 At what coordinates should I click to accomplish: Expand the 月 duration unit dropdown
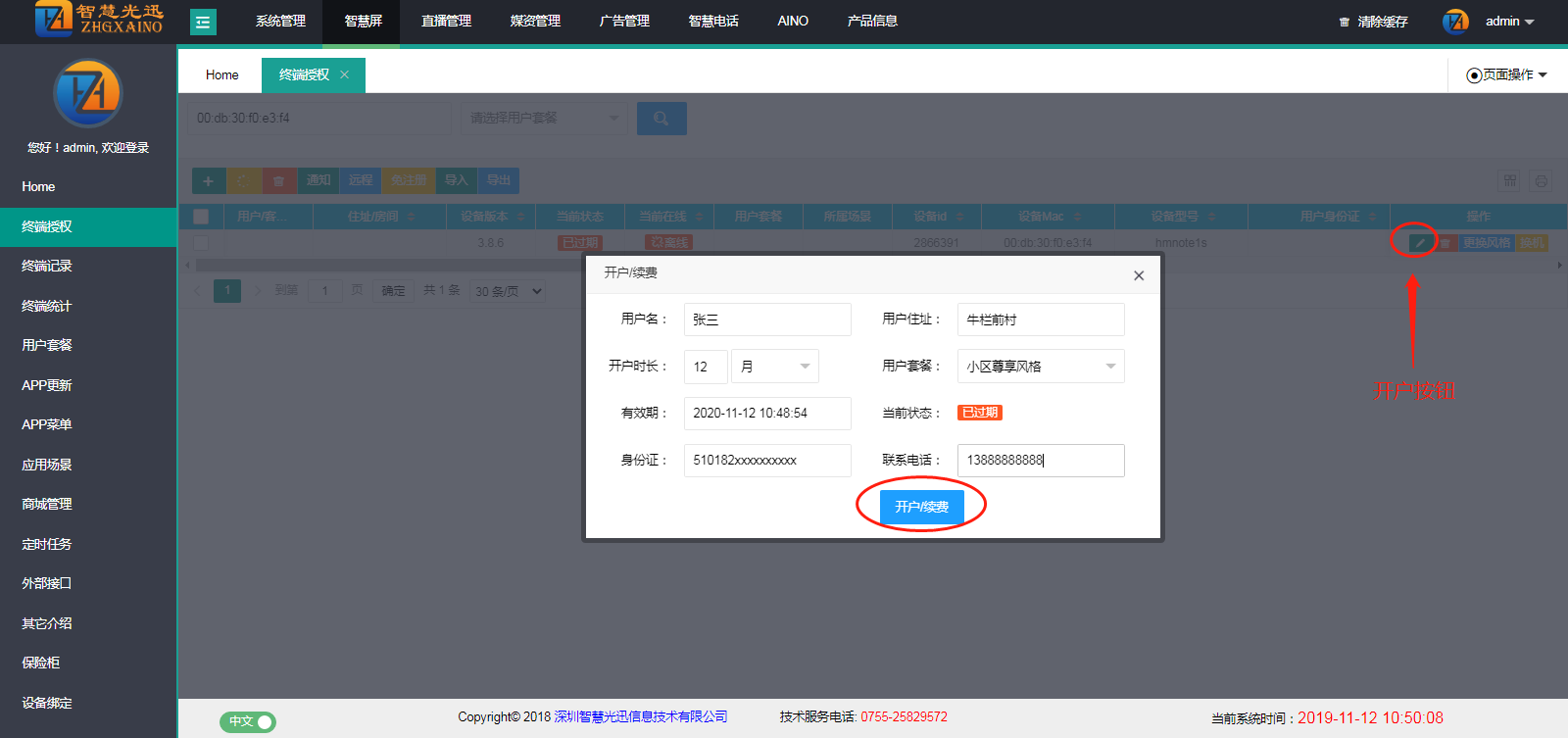click(x=775, y=367)
